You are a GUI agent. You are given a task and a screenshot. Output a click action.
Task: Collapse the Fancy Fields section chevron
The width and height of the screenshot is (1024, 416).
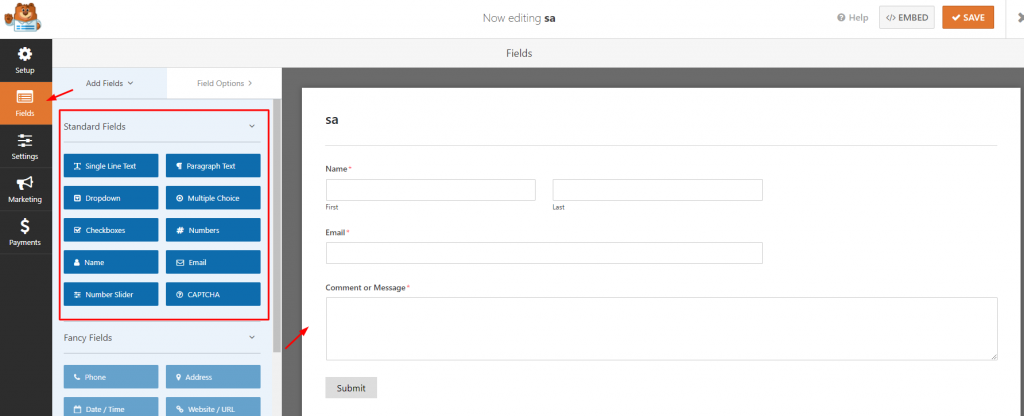pyautogui.click(x=252, y=338)
